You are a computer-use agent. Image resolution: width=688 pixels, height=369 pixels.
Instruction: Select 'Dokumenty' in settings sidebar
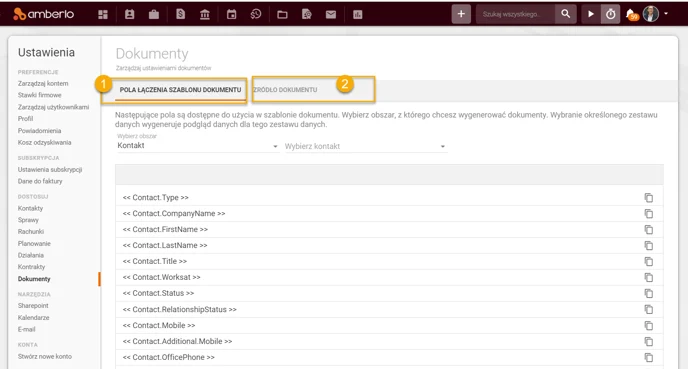pos(34,279)
